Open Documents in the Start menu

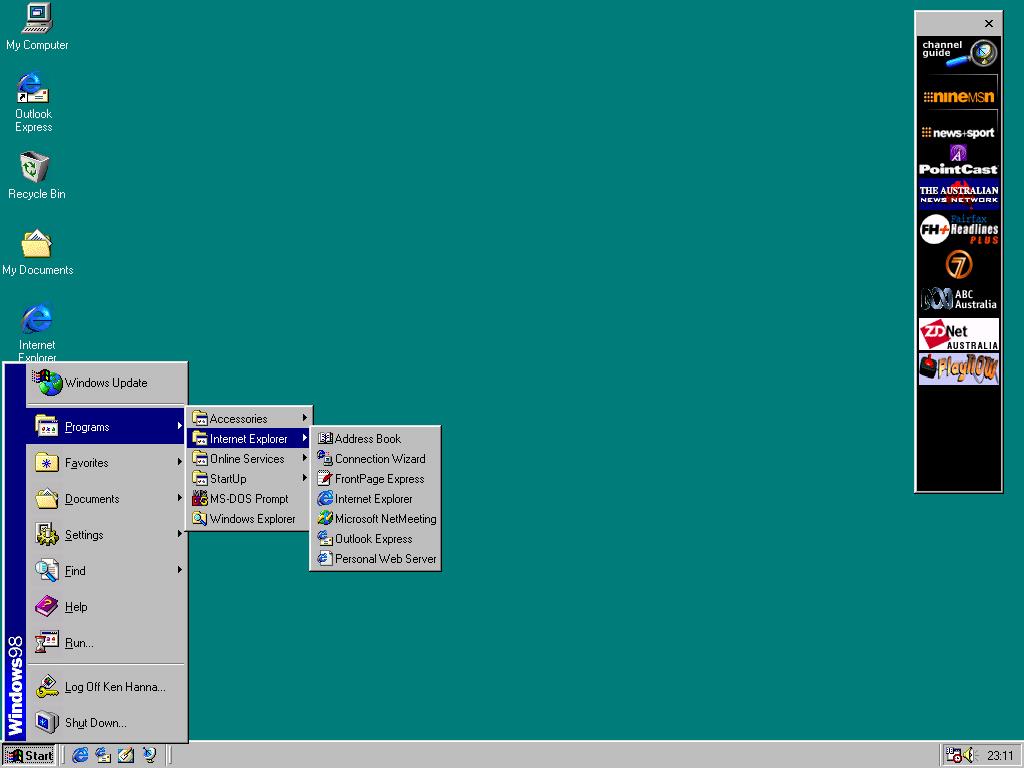click(105, 498)
